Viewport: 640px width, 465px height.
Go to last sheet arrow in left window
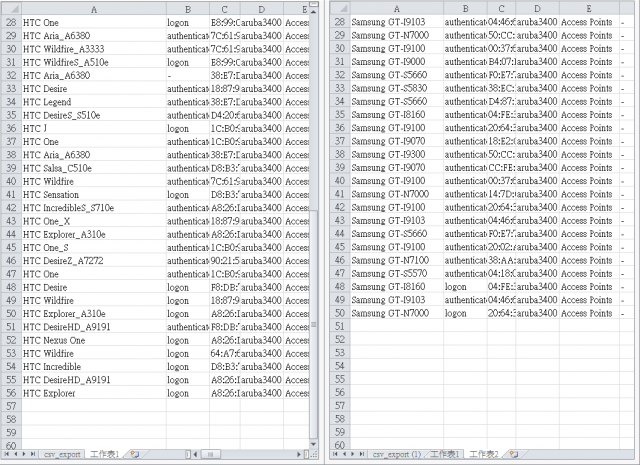point(33,454)
